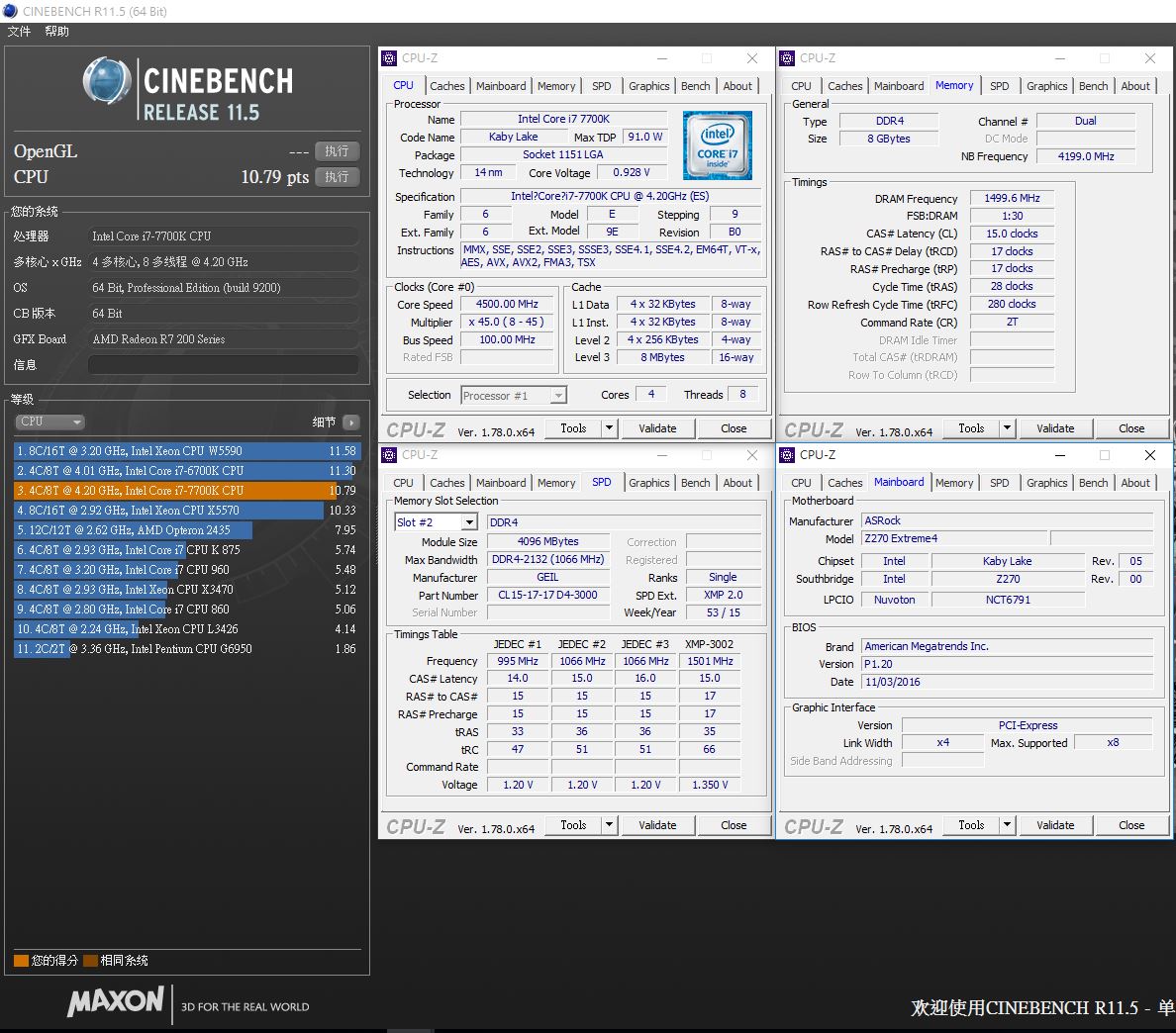This screenshot has height=1033, width=1176.
Task: Click the Intel Core i7 inside logo
Action: (x=717, y=145)
